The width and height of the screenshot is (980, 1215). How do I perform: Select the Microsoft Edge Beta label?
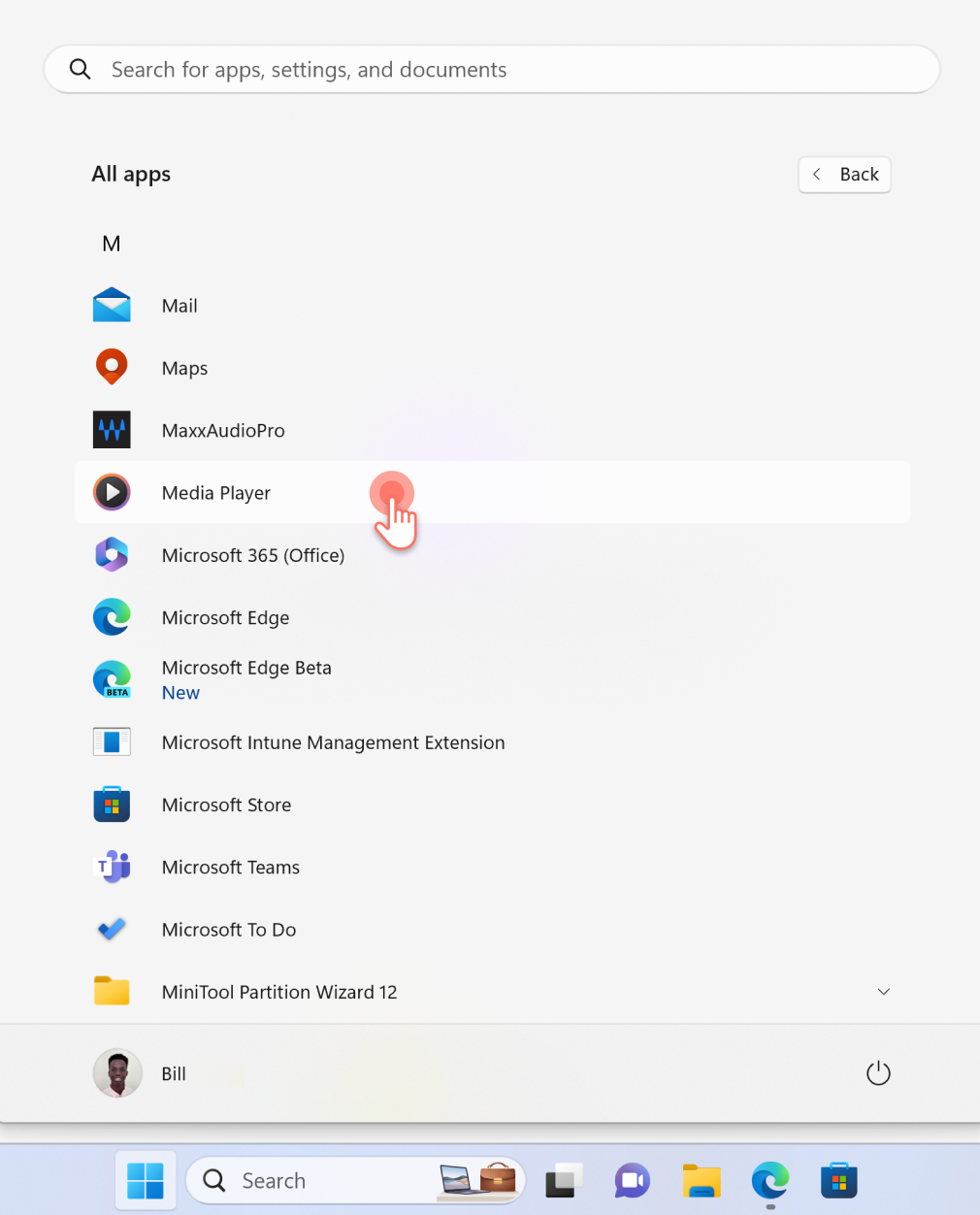246,668
